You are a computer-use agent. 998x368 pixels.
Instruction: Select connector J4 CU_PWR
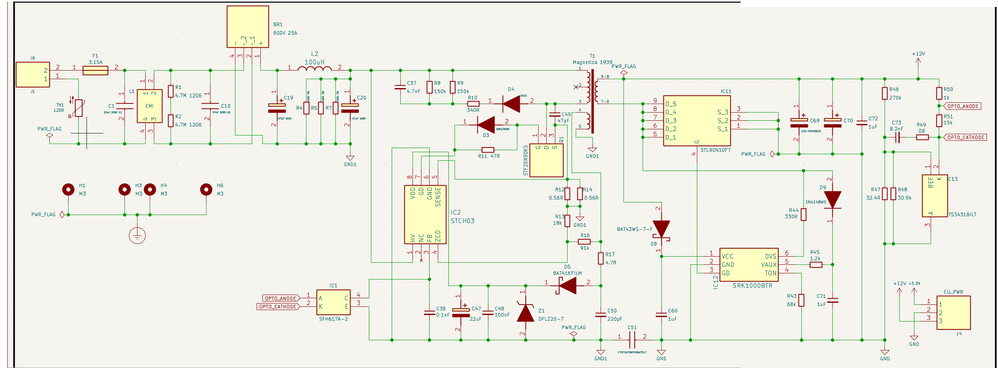point(953,312)
